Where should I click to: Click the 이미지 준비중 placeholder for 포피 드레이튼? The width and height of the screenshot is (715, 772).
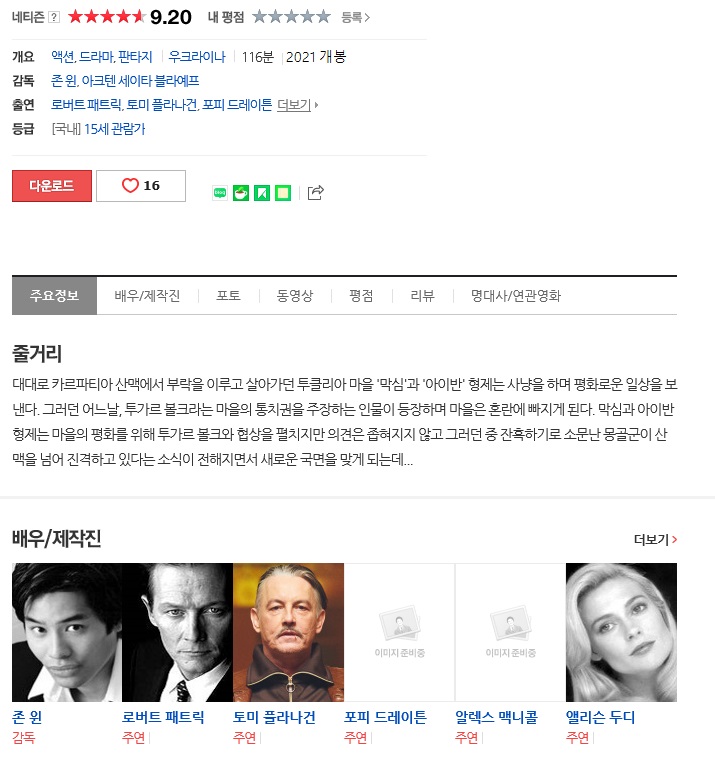(x=399, y=632)
